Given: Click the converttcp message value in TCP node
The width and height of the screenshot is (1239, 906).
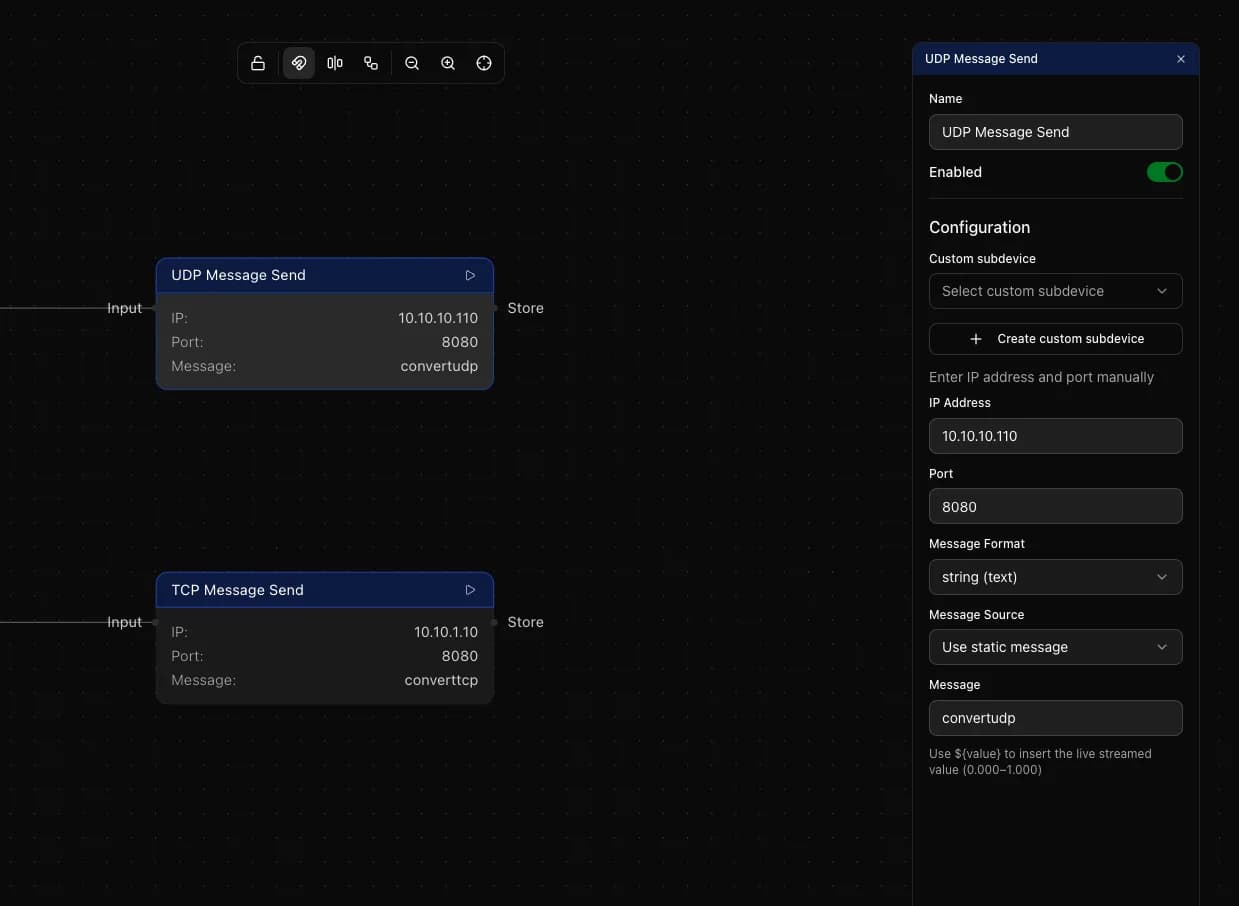Looking at the screenshot, I should pos(441,680).
